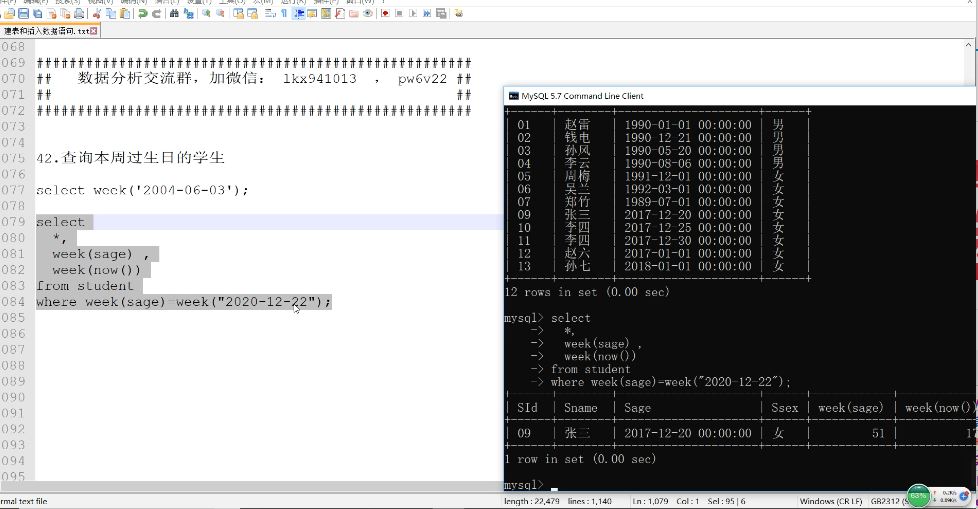
Task: Toggle file monitoring eye icon
Action: point(368,13)
